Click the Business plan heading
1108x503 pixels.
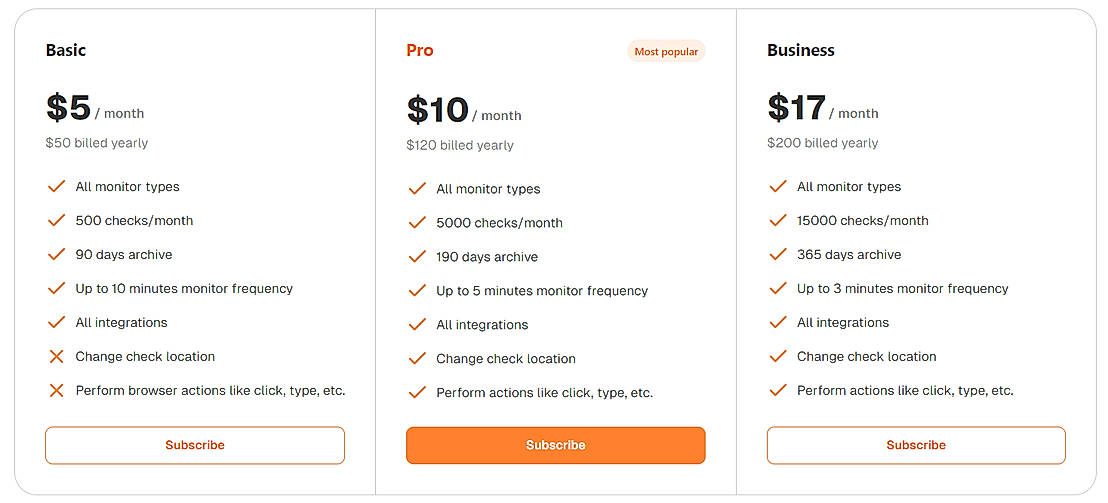tap(801, 50)
